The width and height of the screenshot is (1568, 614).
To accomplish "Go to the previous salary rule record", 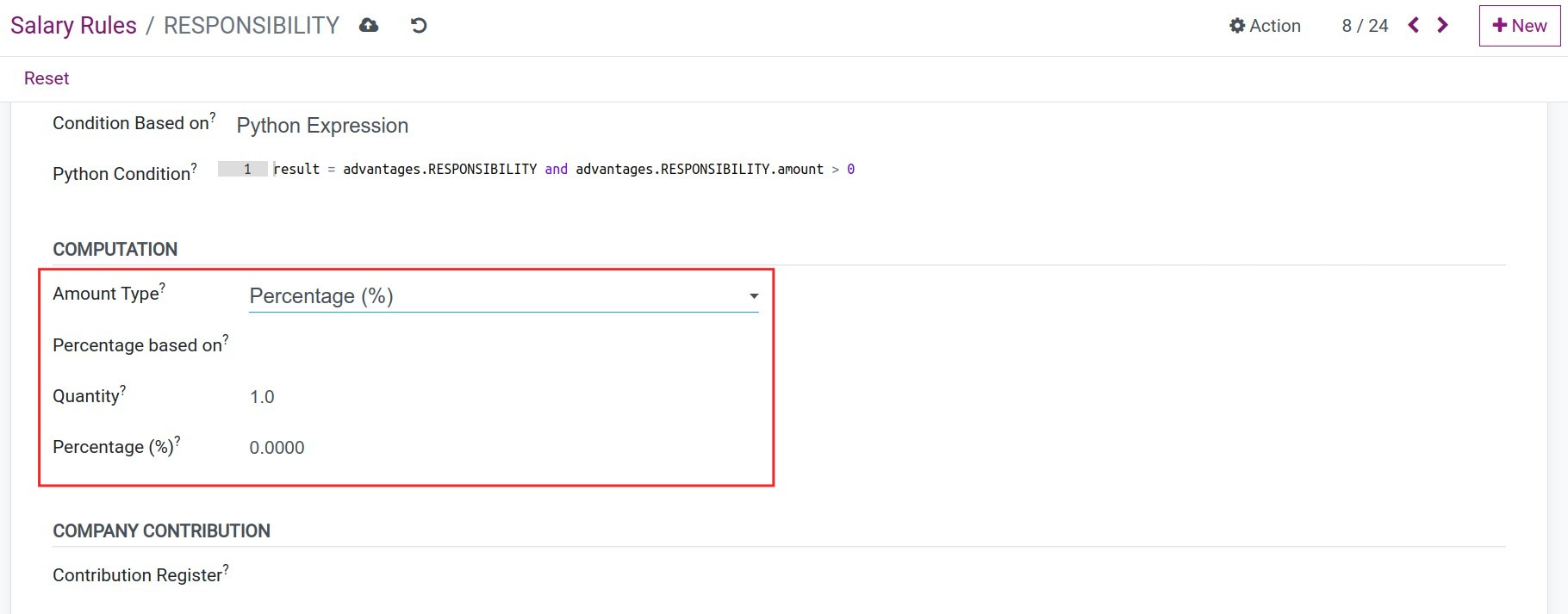I will (1414, 26).
